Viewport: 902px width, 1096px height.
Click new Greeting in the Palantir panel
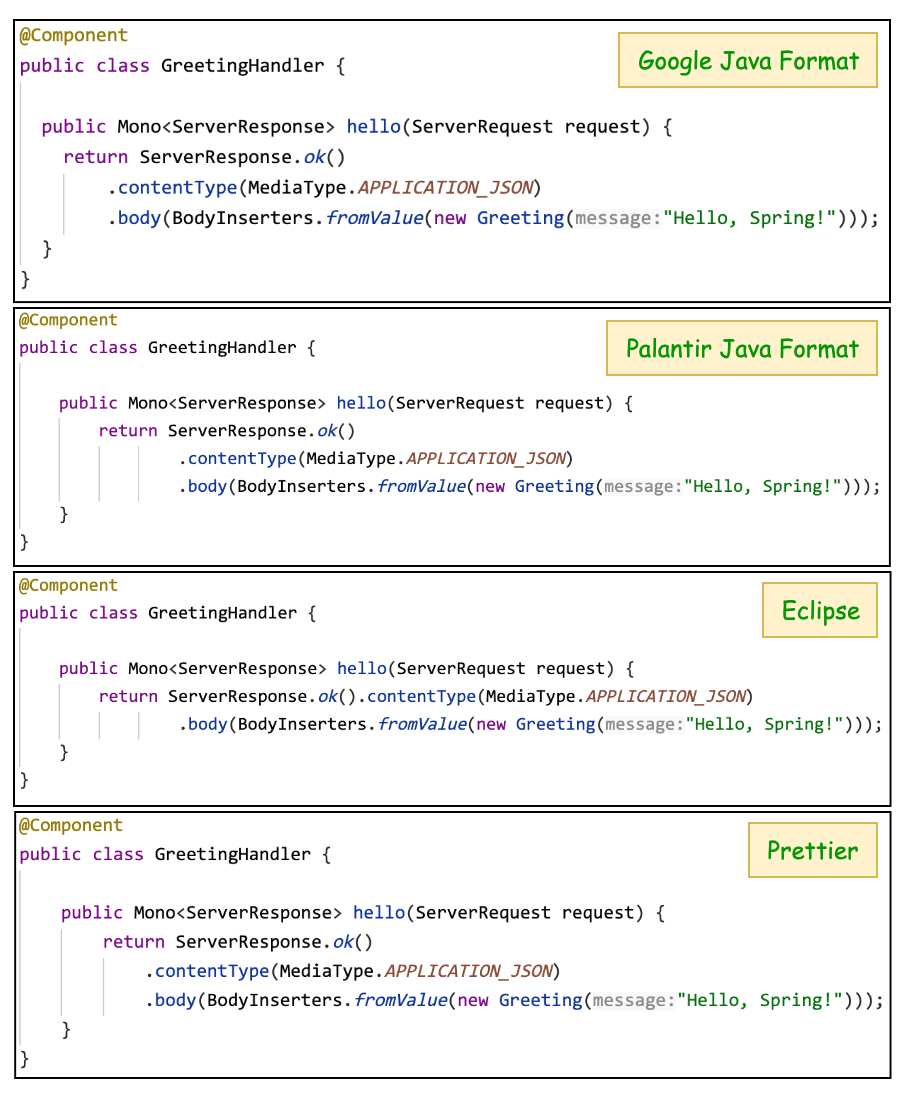point(535,486)
